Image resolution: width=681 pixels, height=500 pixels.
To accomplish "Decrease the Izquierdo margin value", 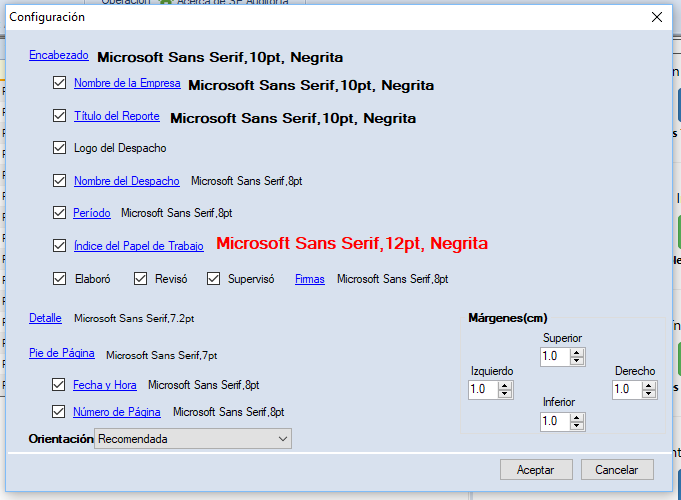I will point(505,394).
